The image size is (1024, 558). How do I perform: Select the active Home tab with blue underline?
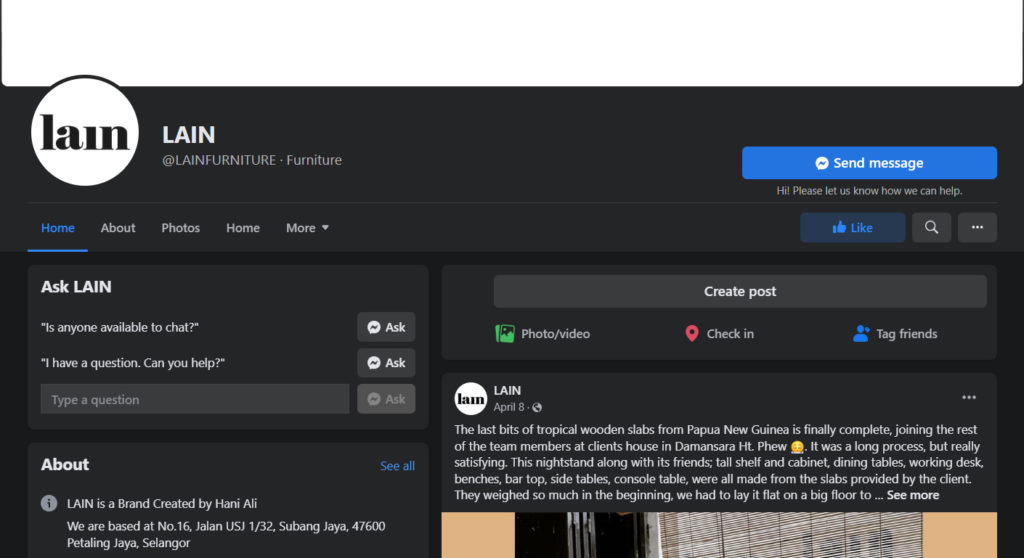coord(57,228)
